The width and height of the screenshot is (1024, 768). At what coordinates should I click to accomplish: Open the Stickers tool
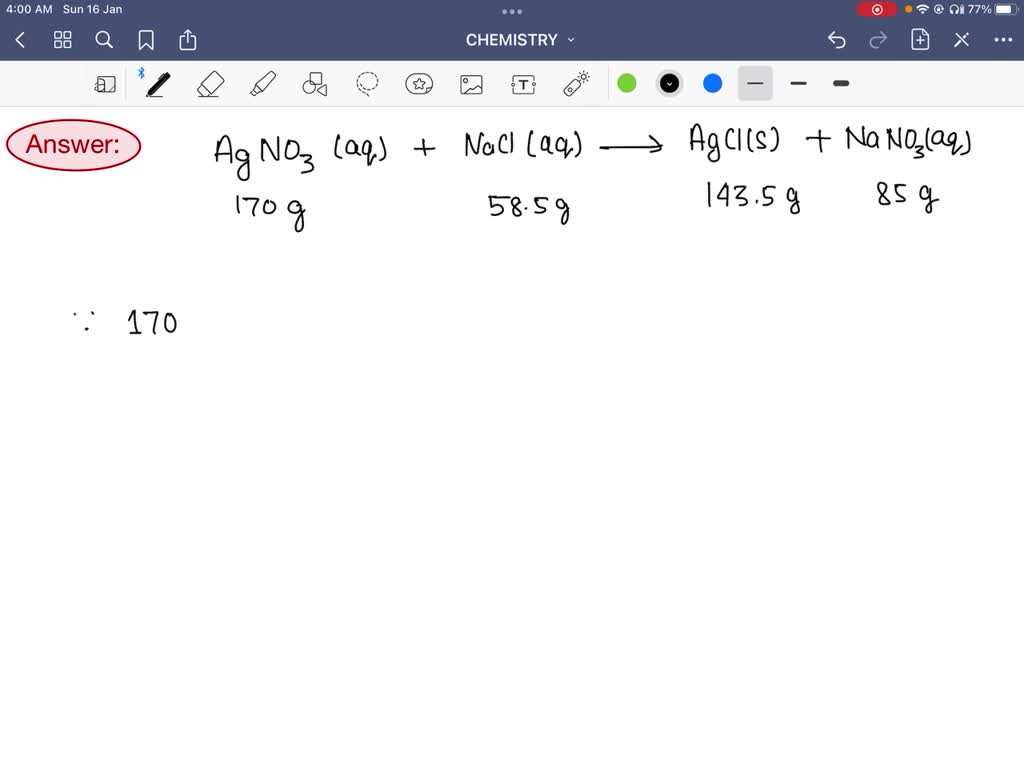419,84
